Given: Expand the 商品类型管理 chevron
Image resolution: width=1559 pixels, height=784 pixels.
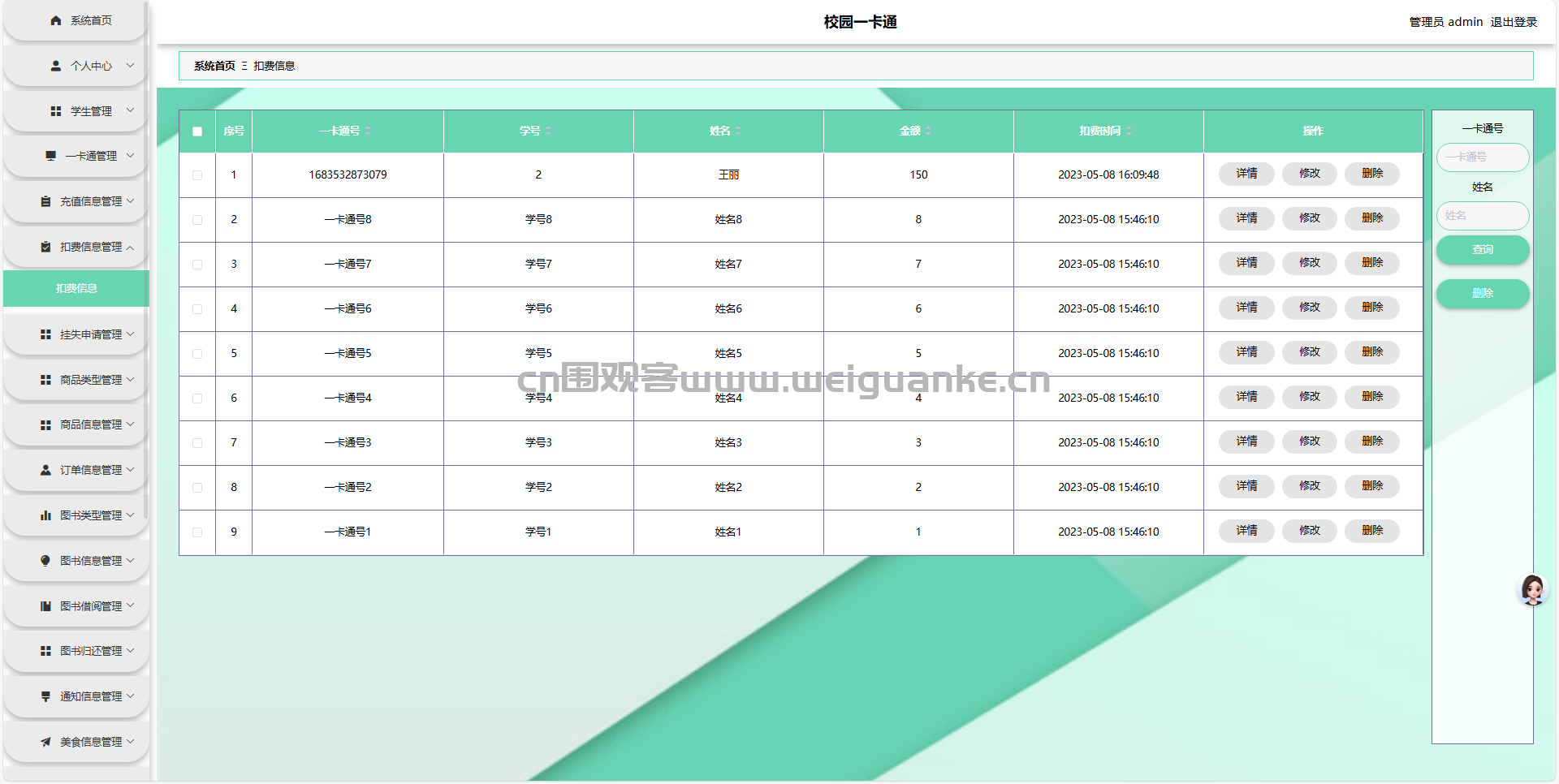Looking at the screenshot, I should point(130,379).
